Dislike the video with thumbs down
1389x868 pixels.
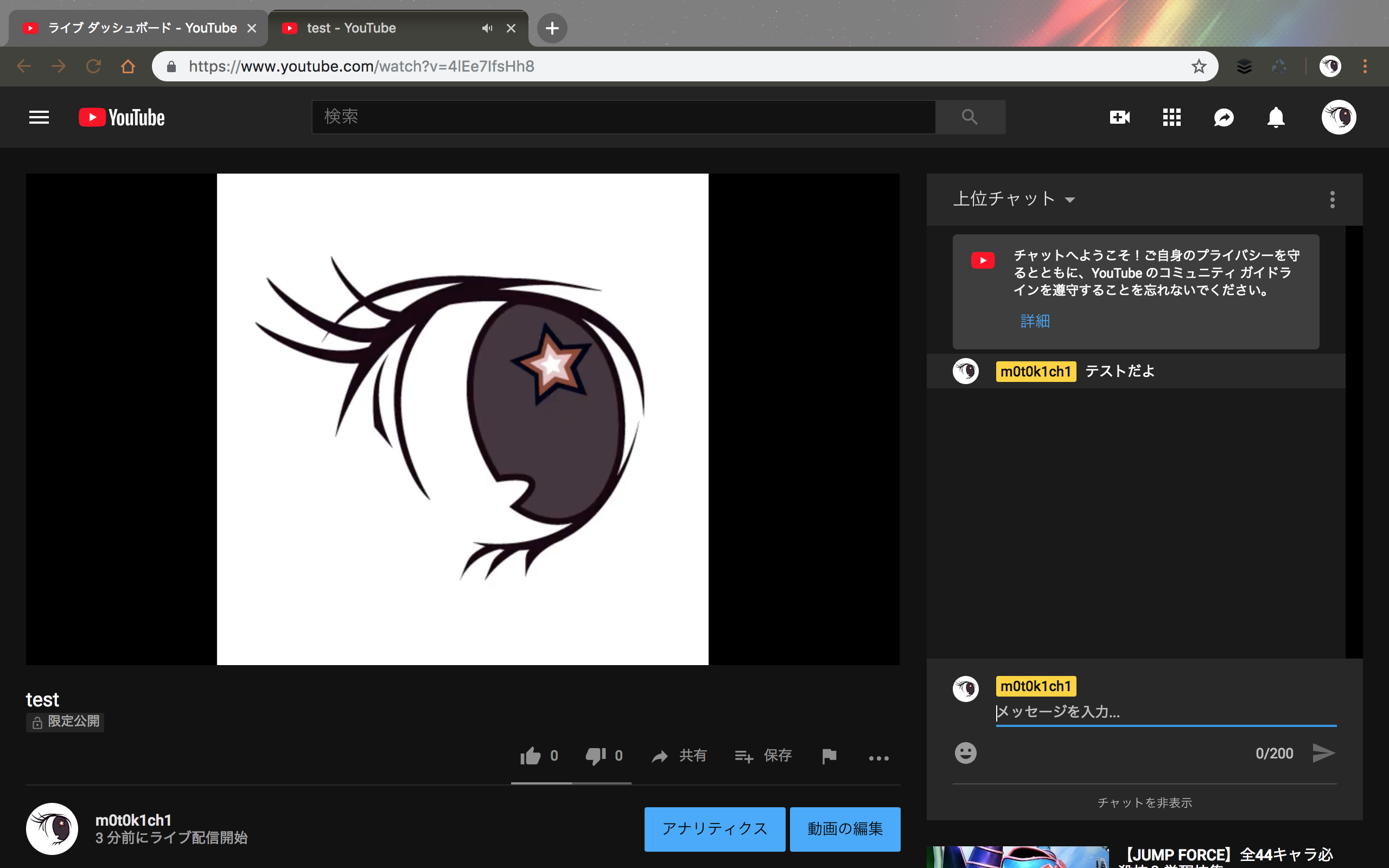click(x=596, y=756)
